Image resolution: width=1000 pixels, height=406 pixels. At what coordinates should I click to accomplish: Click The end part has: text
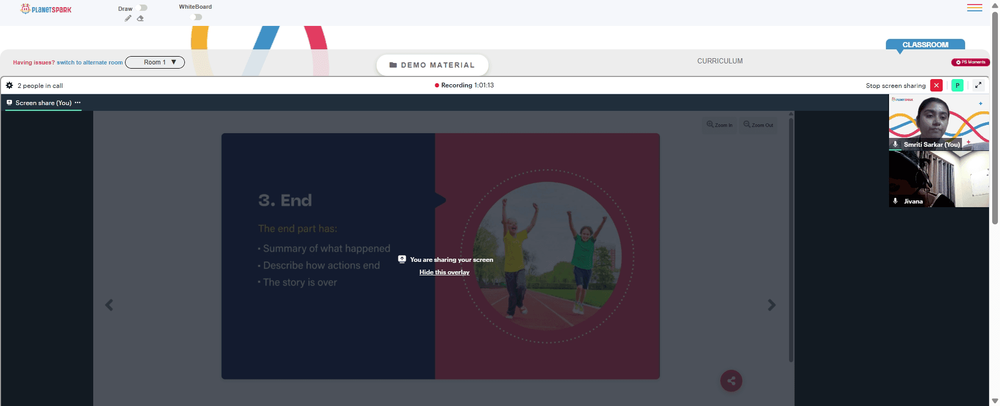click(x=297, y=228)
